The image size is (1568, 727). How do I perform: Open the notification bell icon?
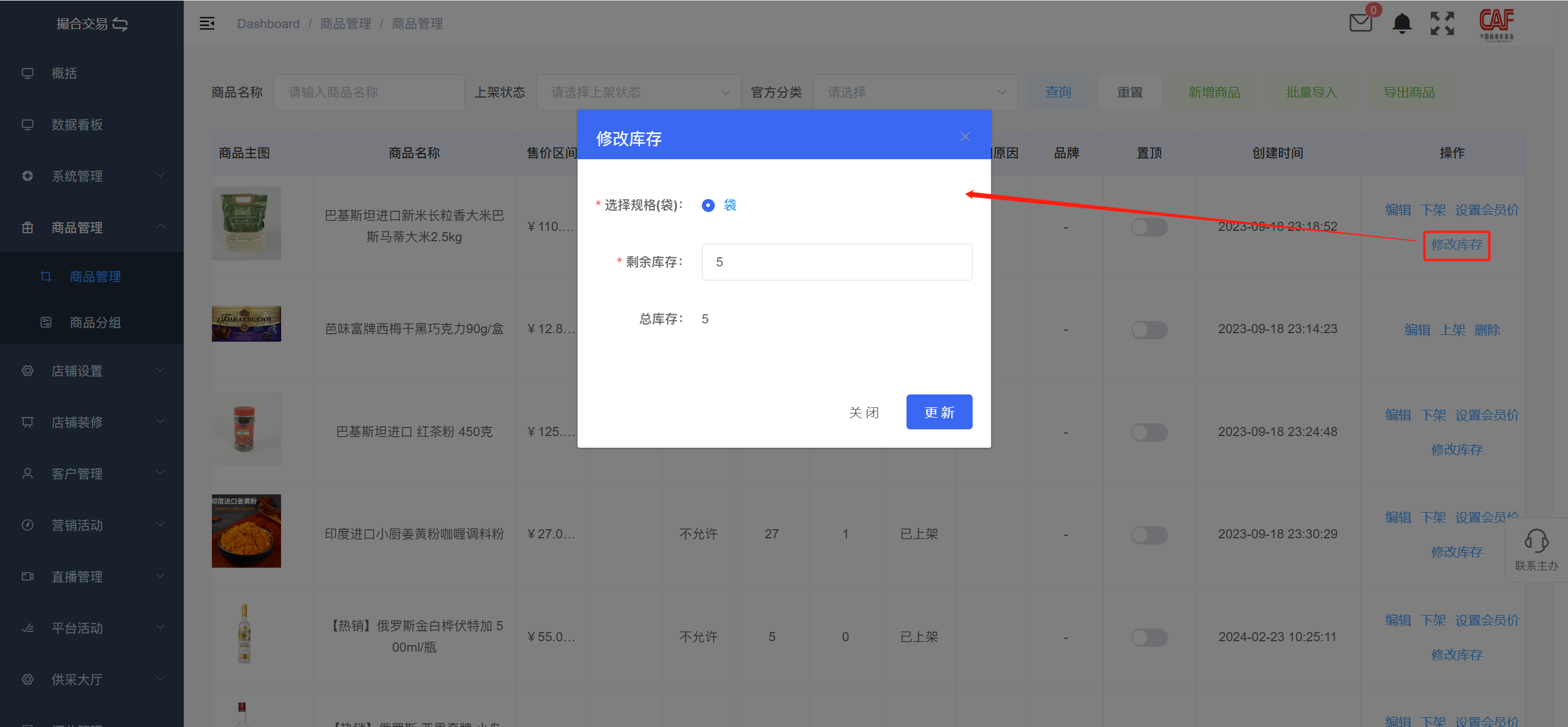click(1402, 23)
